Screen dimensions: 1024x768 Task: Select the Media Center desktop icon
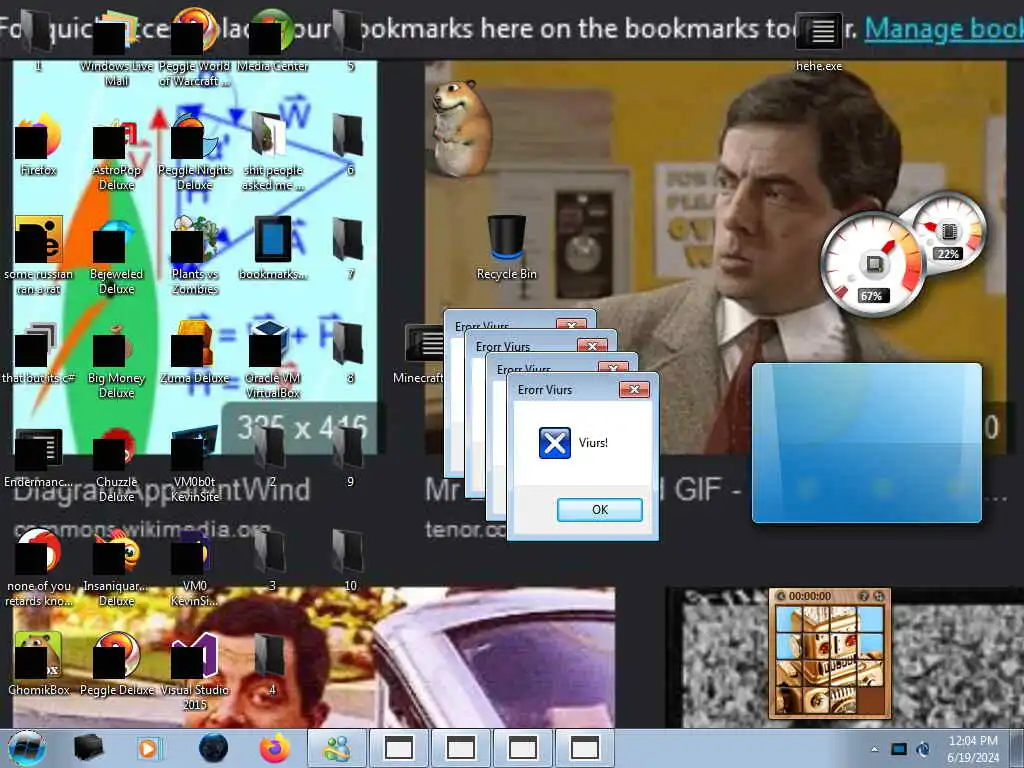272,40
